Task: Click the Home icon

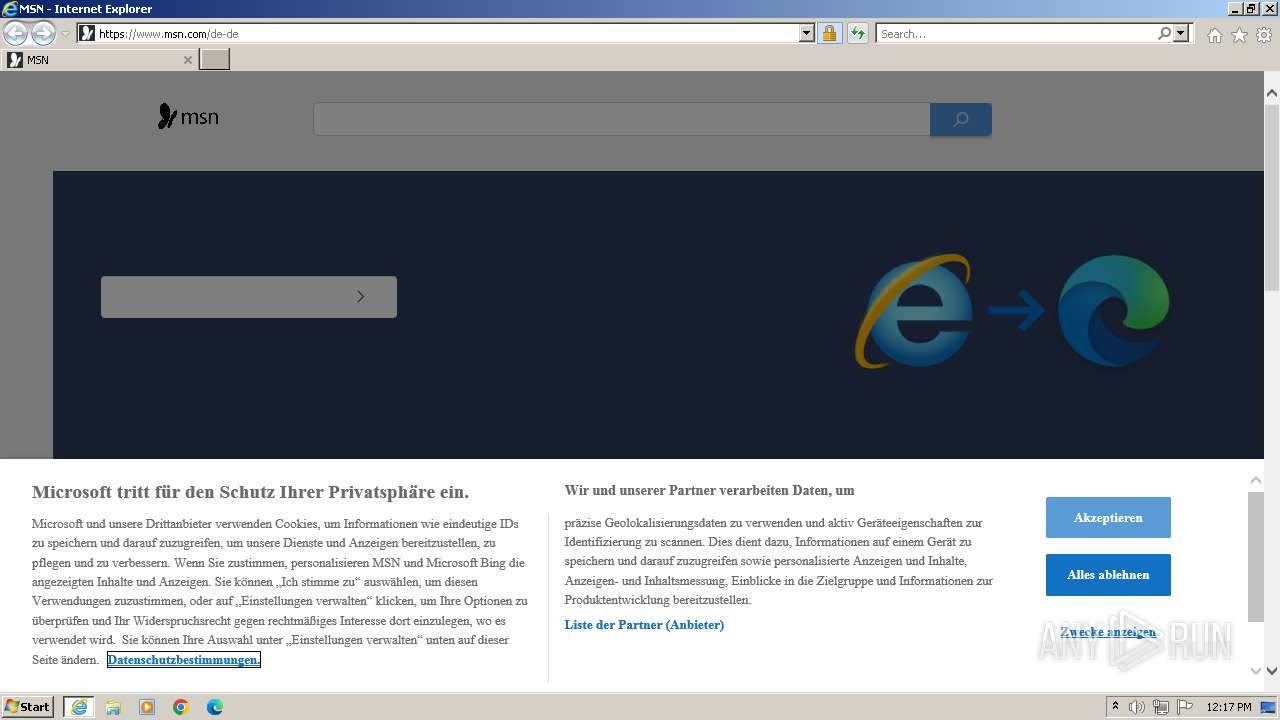Action: tap(1214, 35)
